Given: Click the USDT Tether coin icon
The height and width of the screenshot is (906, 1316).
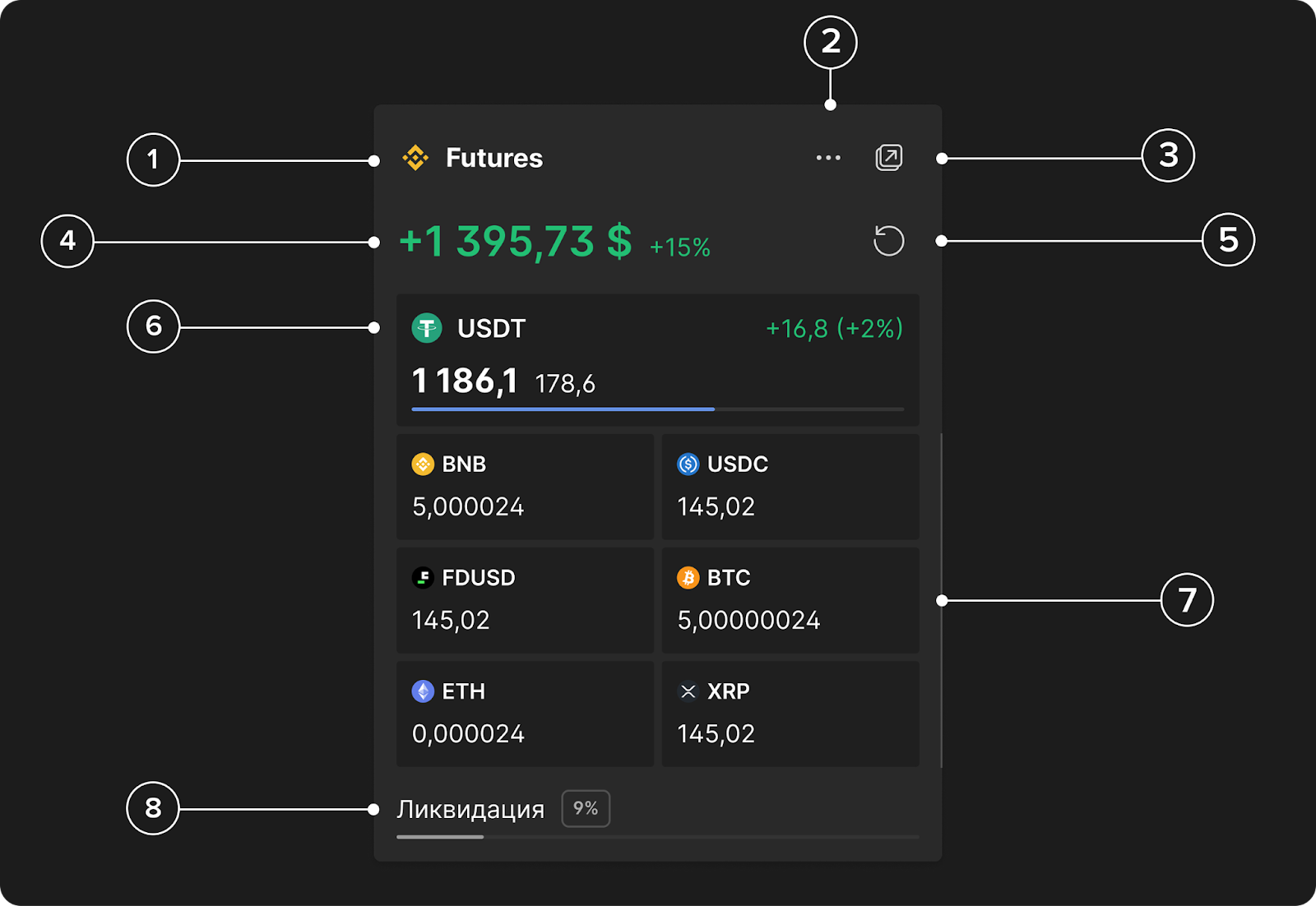Looking at the screenshot, I should tap(427, 328).
